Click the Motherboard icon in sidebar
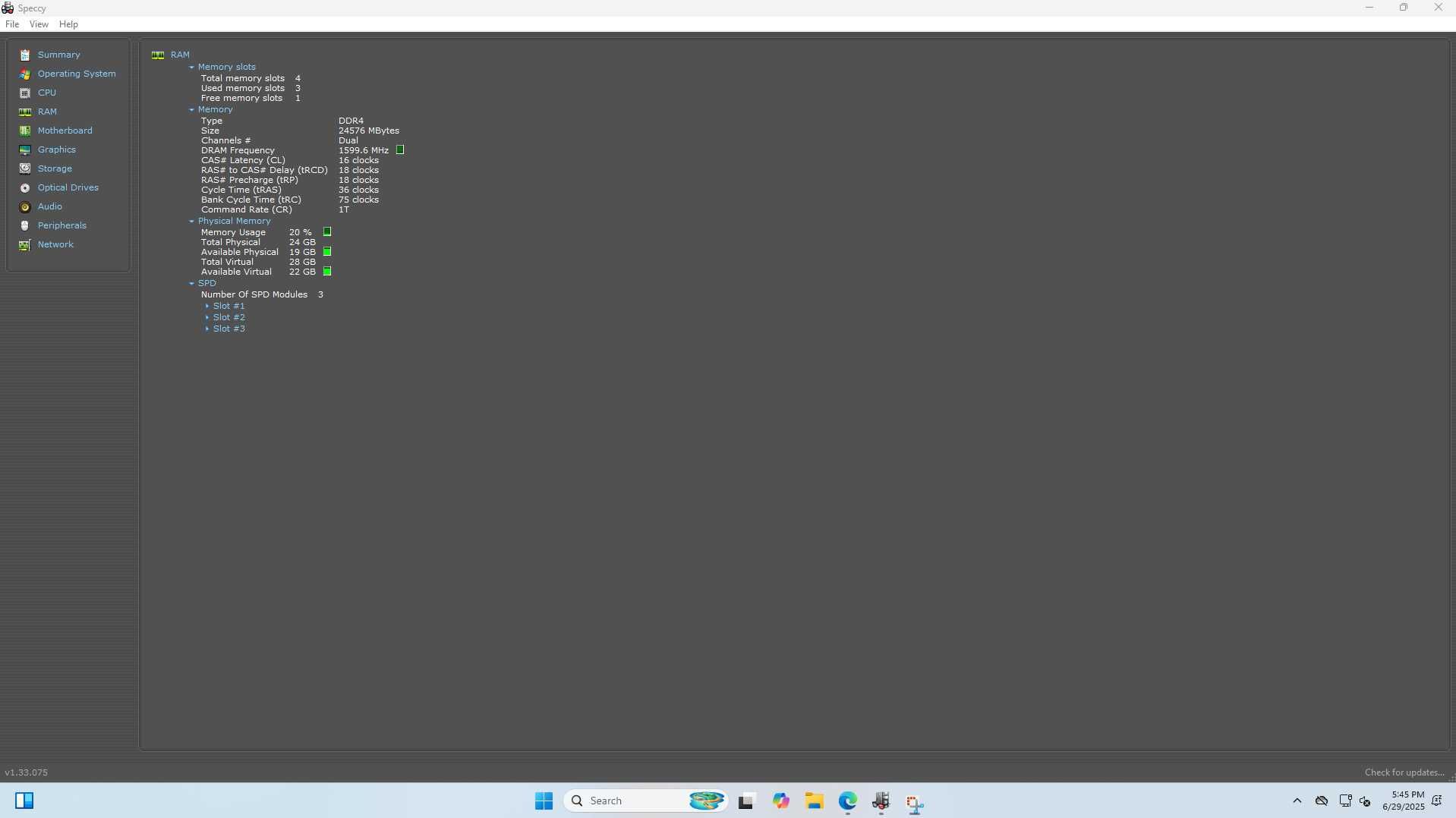 [25, 131]
